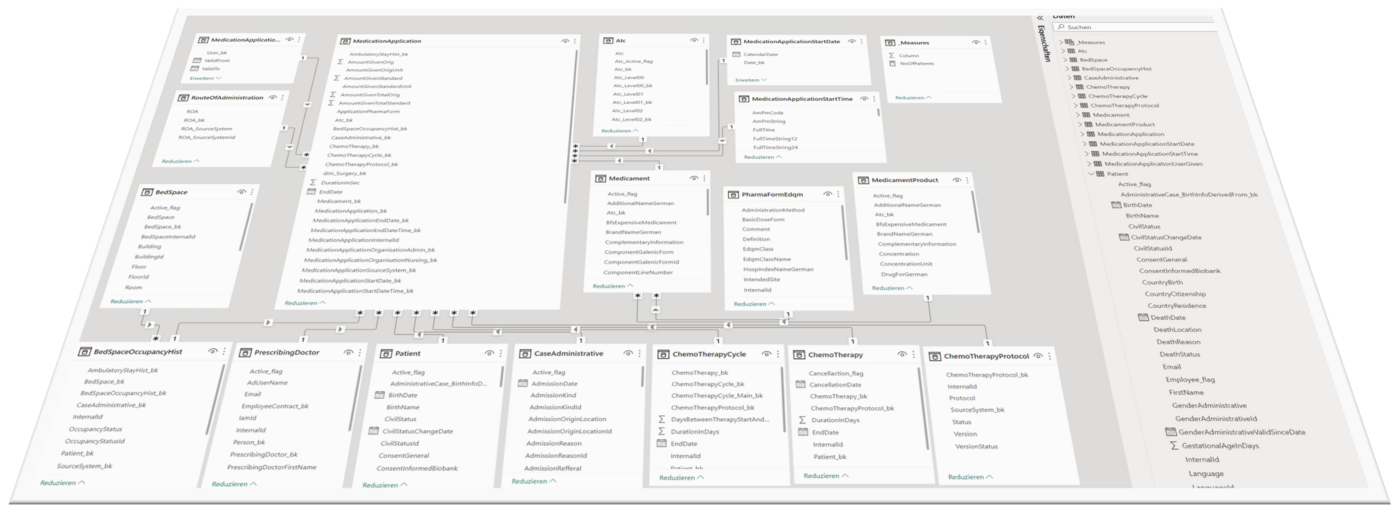
Task: Toggle visibility eye on BedSpaceOccupancyHist table
Action: 213,352
